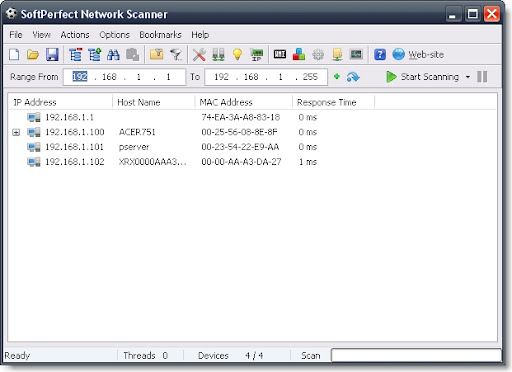Click host name ACER751
This screenshot has height=372, width=512.
tap(137, 132)
